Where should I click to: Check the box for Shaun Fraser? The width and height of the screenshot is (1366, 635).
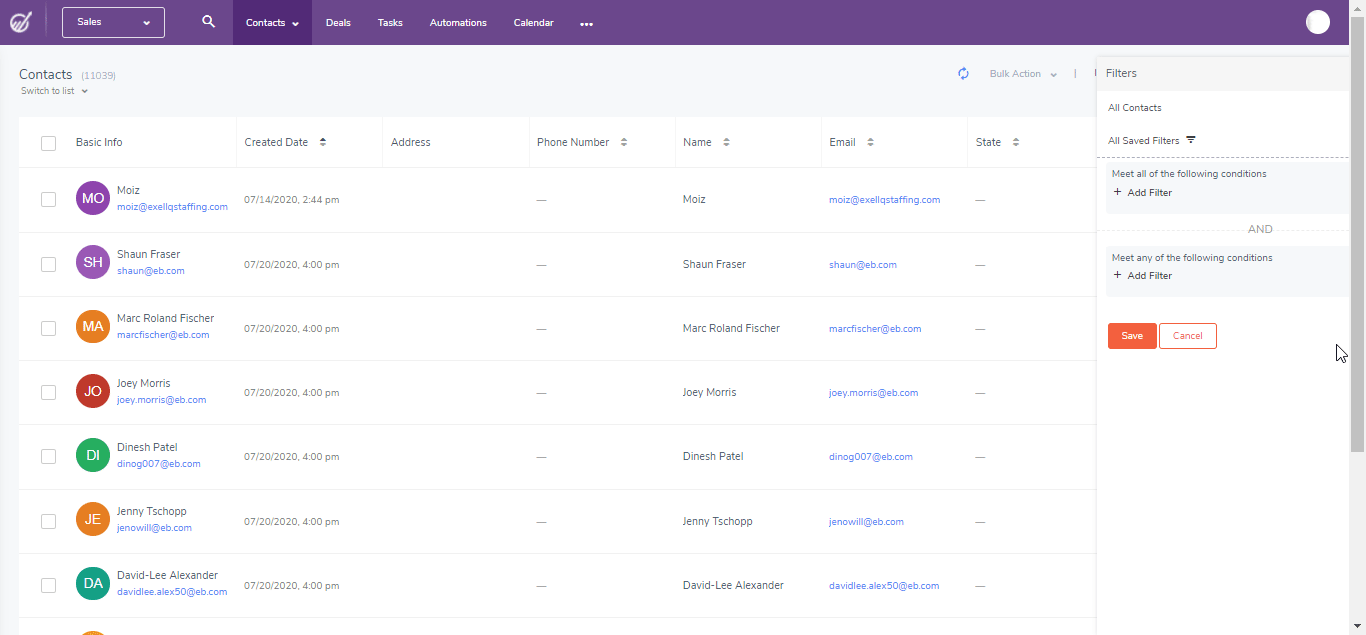(48, 264)
